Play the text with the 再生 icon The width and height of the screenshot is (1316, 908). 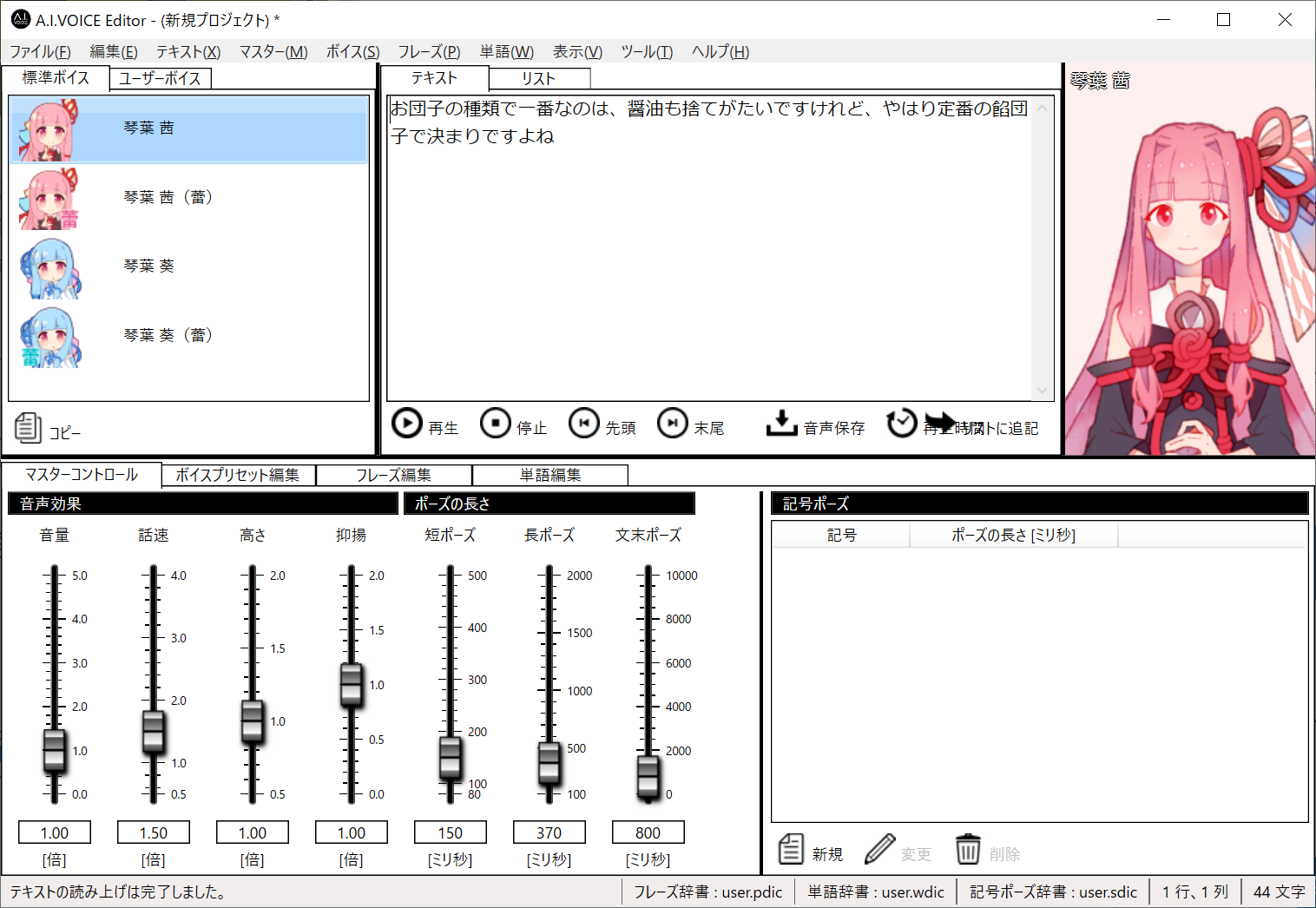406,424
